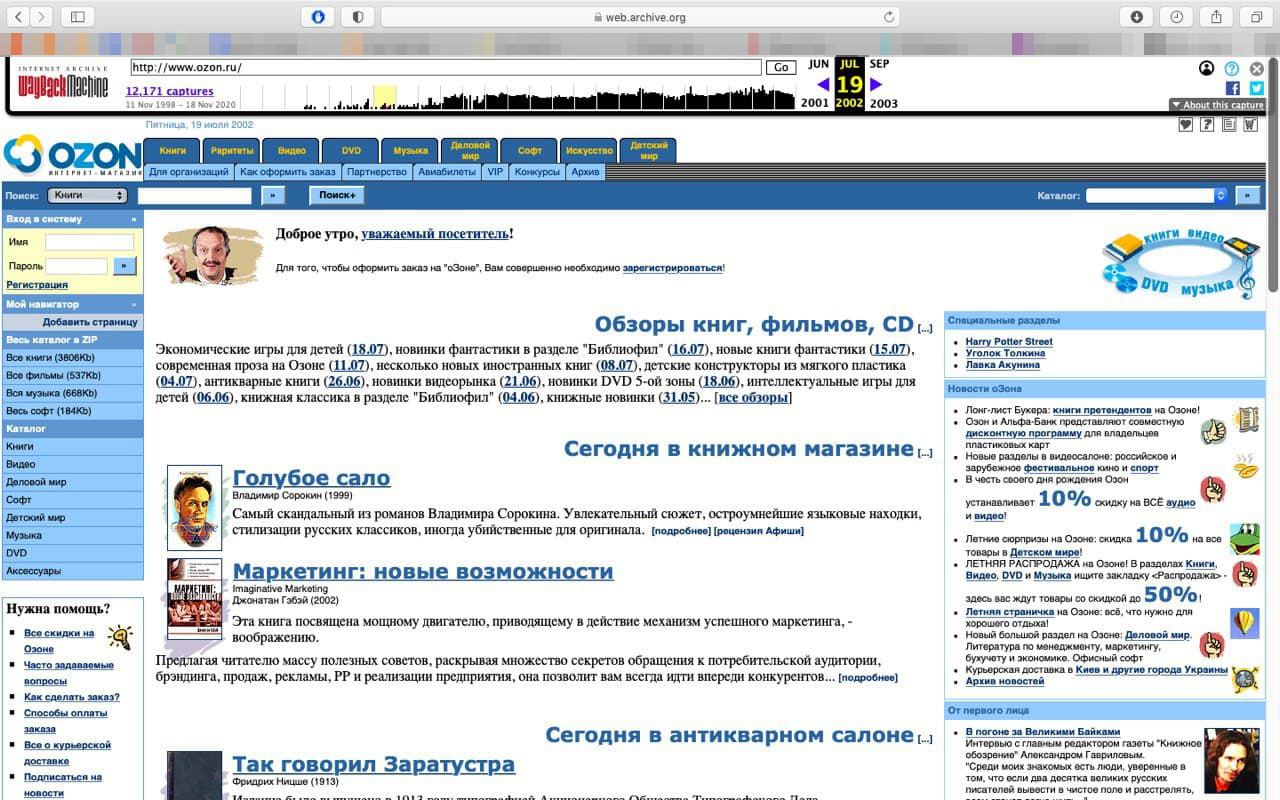The height and width of the screenshot is (800, 1280).
Task: Open the Share menu icon
Action: (x=1217, y=17)
